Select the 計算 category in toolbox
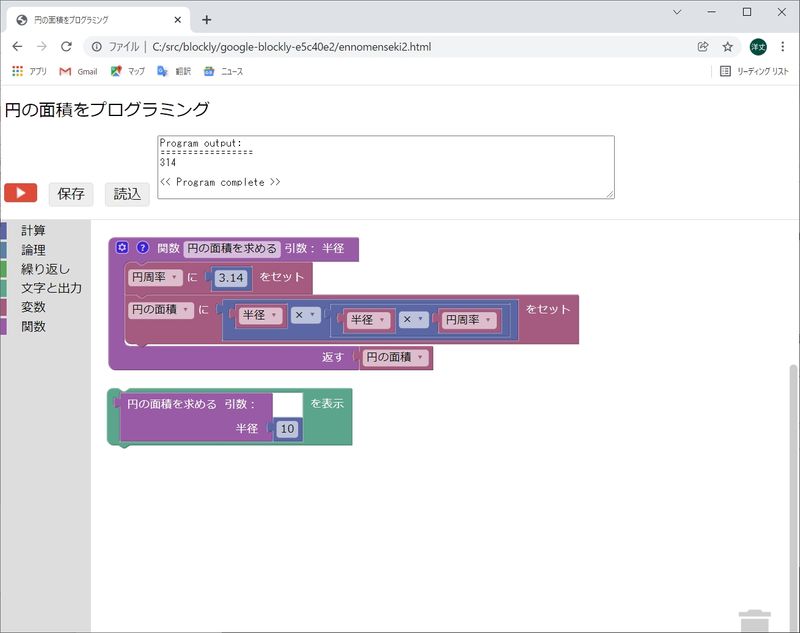 click(x=33, y=231)
